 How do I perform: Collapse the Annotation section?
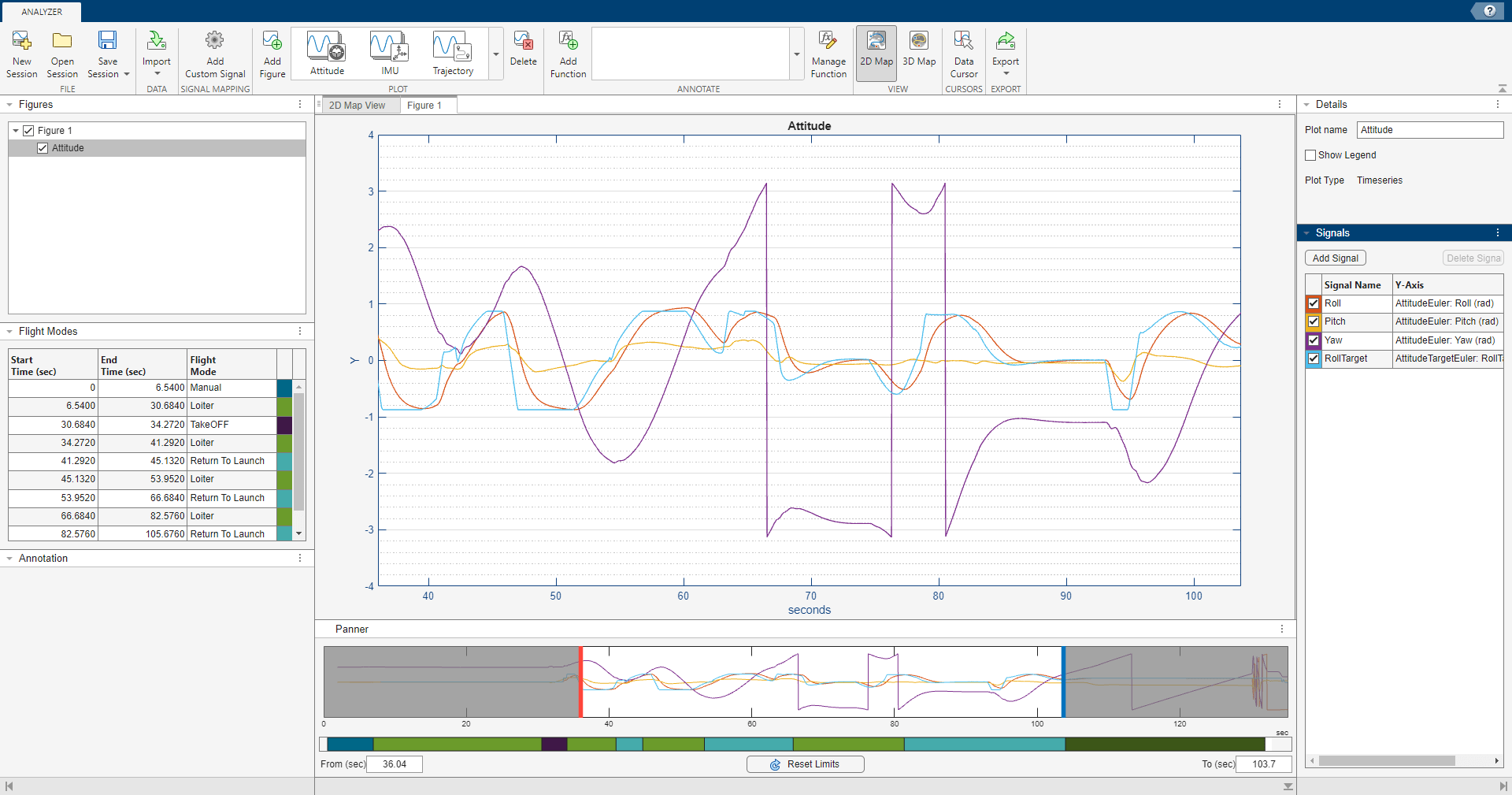(x=8, y=558)
